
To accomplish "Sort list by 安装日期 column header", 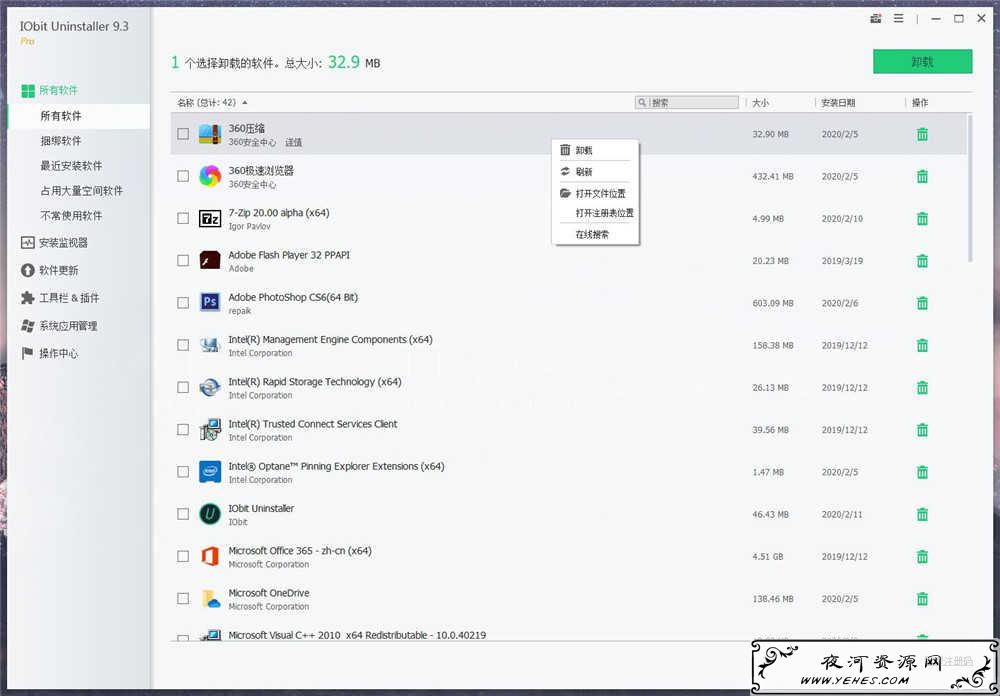I will 838,103.
